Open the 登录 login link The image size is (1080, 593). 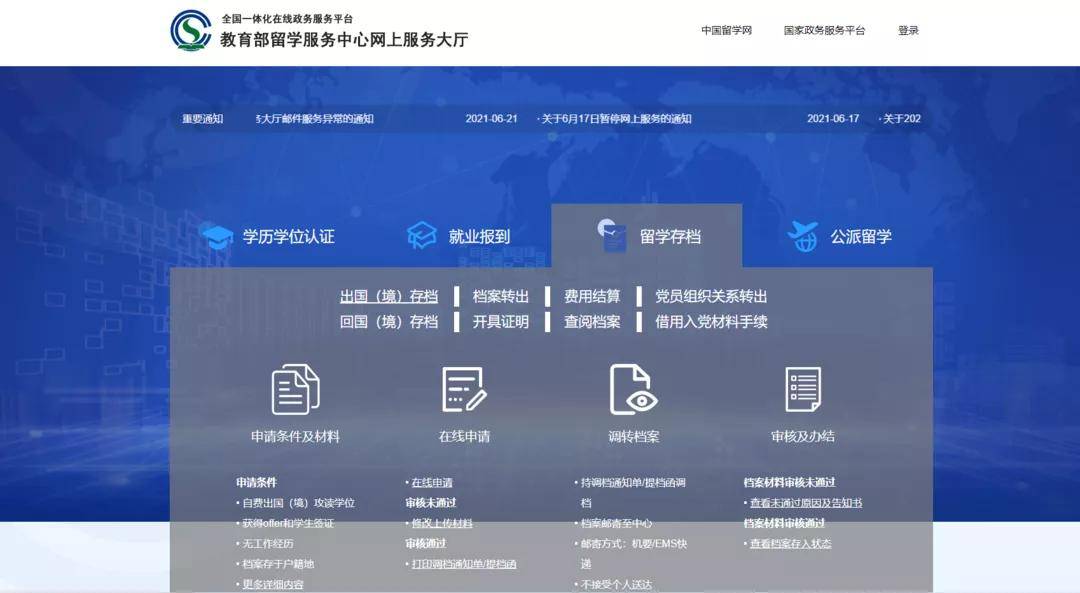click(x=908, y=31)
